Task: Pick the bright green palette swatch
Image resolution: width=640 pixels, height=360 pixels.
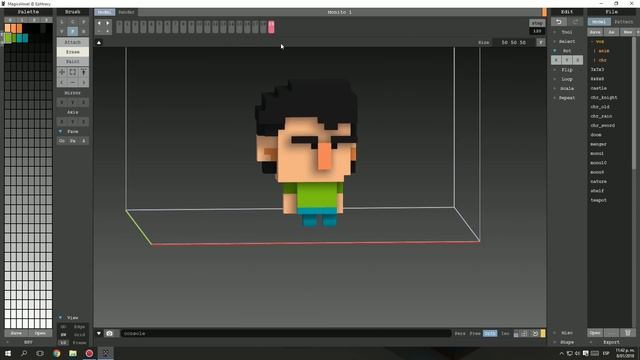Action: tap(8, 38)
